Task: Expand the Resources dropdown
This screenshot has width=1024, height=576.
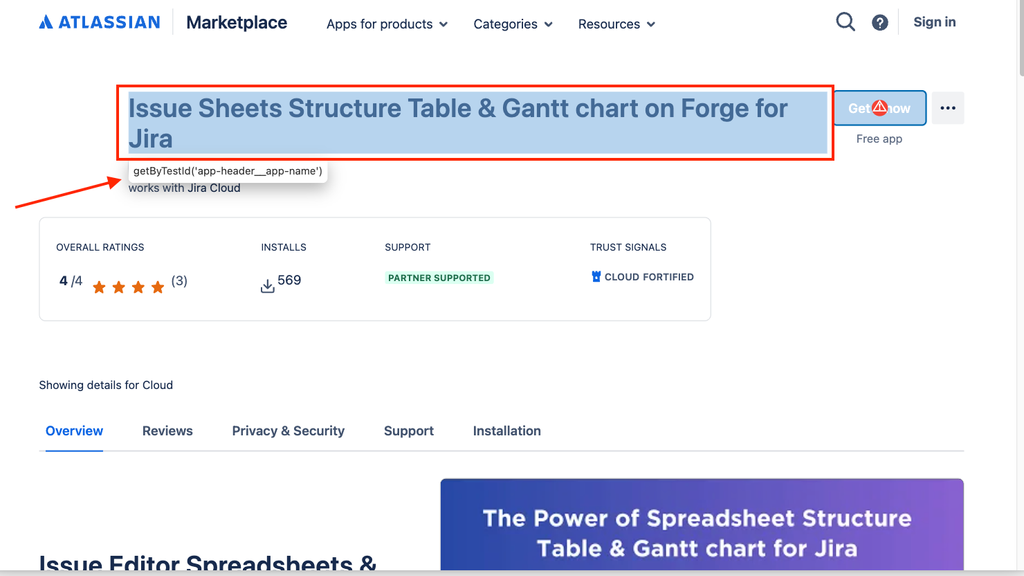Action: (616, 24)
